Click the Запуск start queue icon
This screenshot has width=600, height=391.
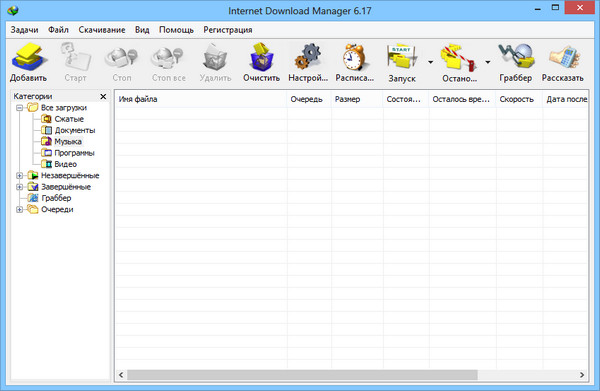401,57
